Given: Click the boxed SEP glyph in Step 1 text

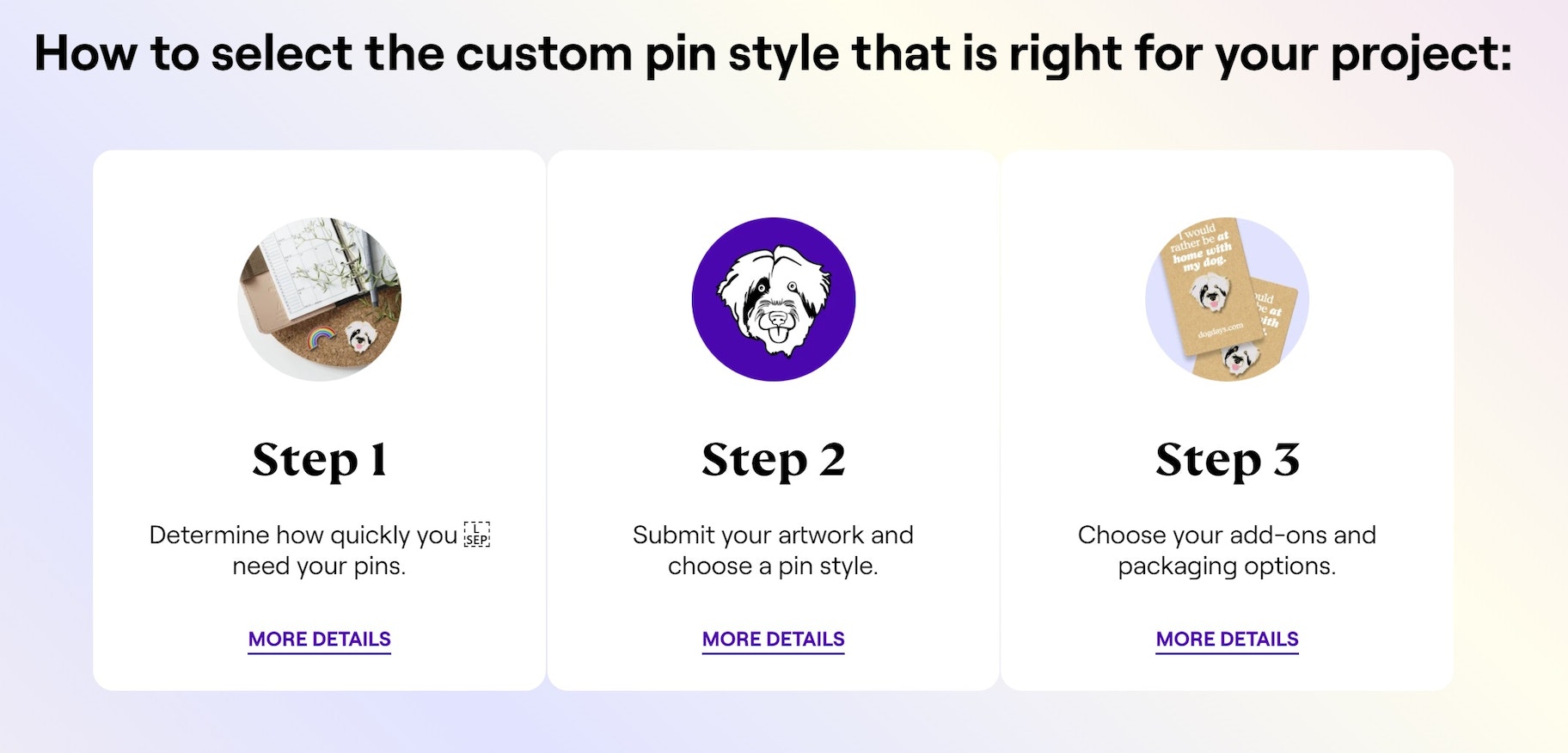Looking at the screenshot, I should [x=476, y=535].
